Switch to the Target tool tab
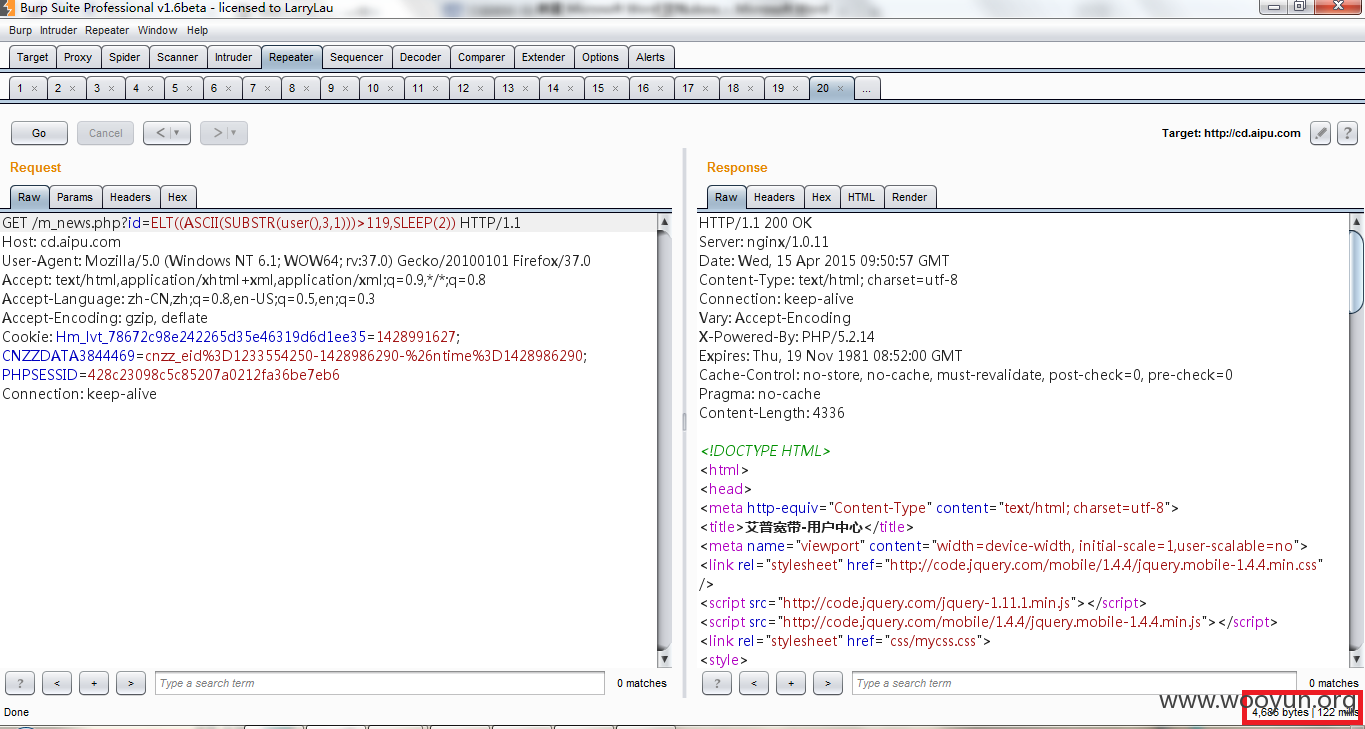This screenshot has width=1365, height=729. [32, 57]
